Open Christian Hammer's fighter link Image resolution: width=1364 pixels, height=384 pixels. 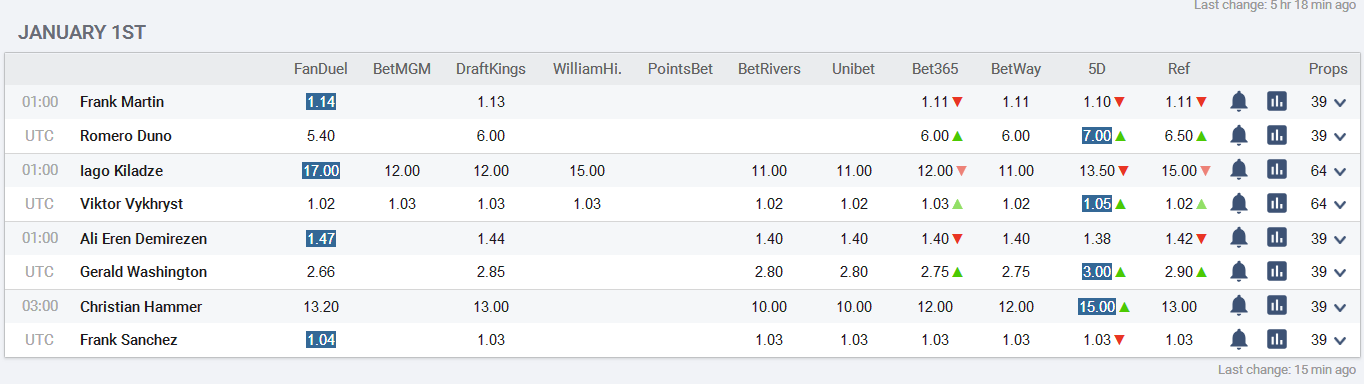(x=141, y=307)
